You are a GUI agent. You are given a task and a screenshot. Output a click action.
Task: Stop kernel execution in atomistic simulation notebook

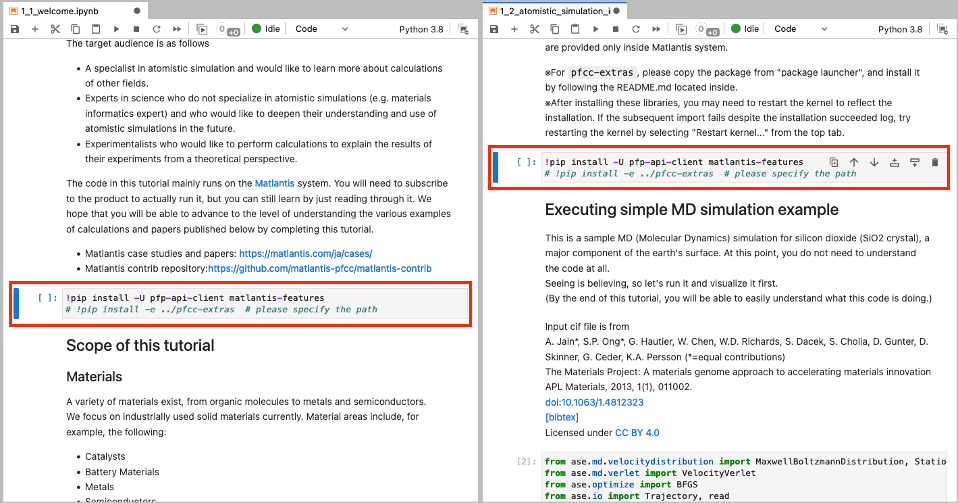pyautogui.click(x=615, y=29)
